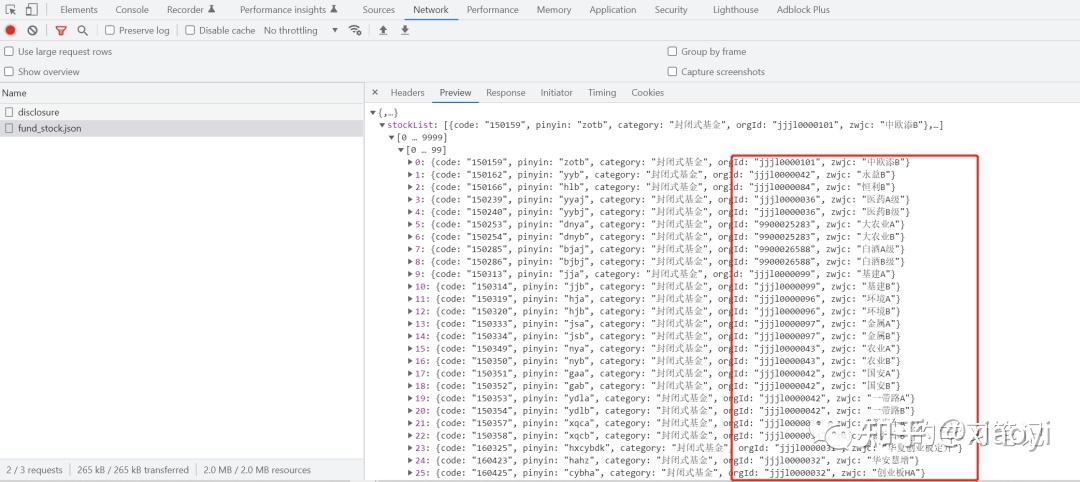1080x482 pixels.
Task: Clear the network log icon
Action: pyautogui.click(x=32, y=30)
